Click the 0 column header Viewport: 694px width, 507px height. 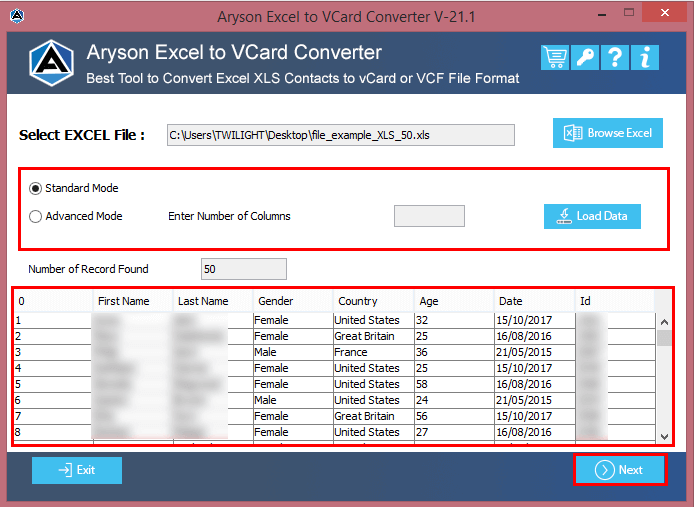tap(53, 302)
